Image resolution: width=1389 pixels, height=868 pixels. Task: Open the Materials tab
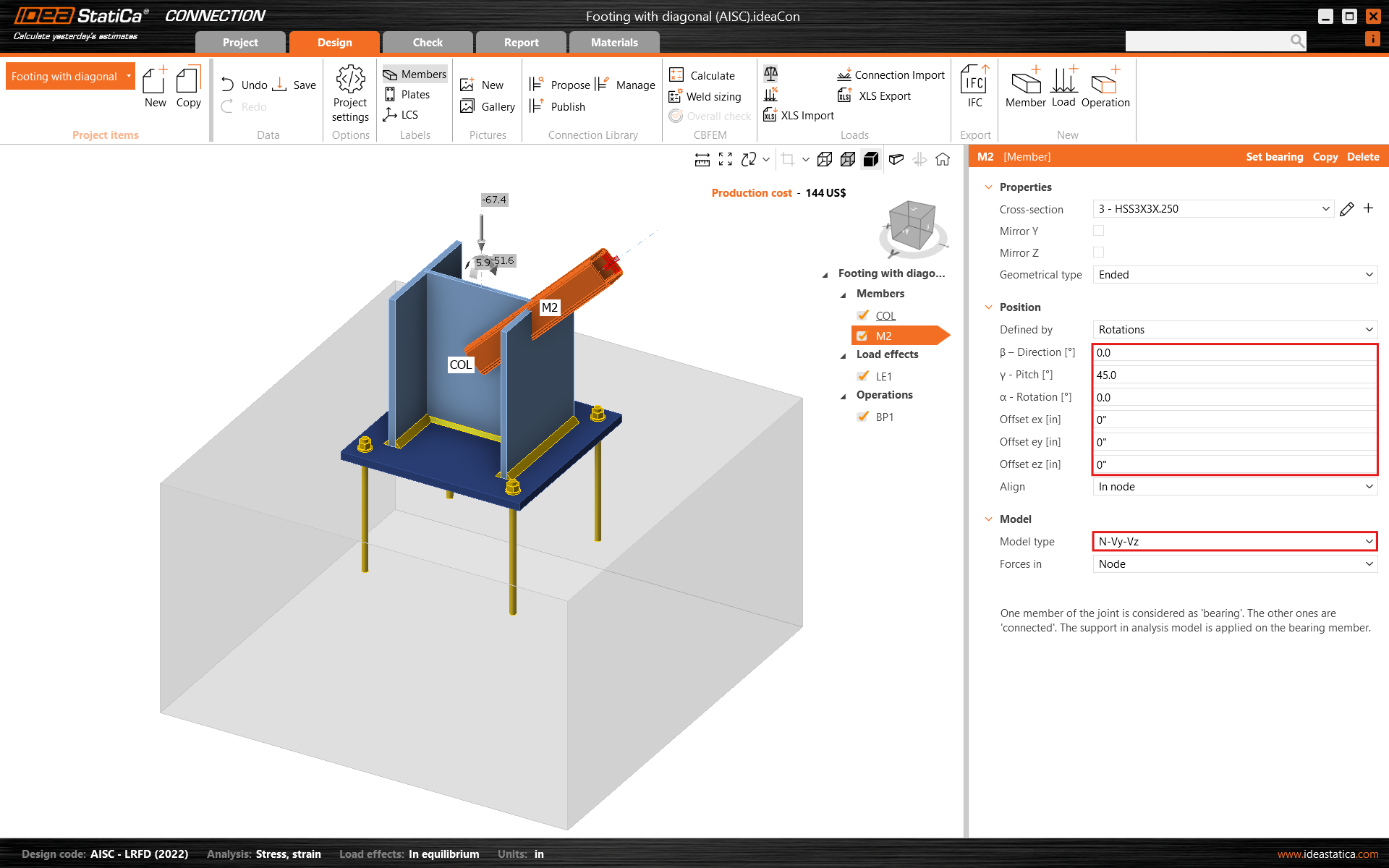(x=614, y=43)
